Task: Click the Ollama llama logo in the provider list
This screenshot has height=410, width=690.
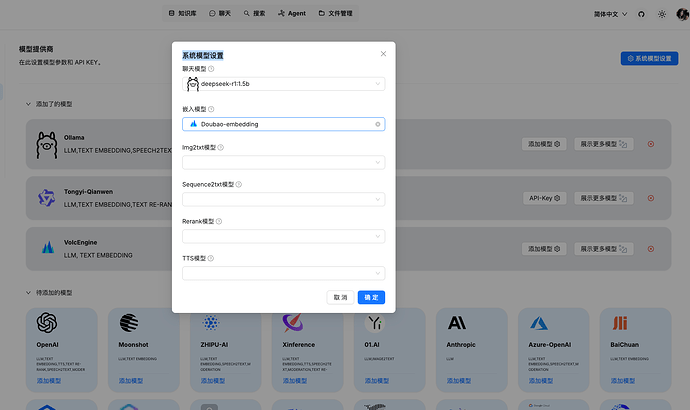Action: click(x=47, y=145)
